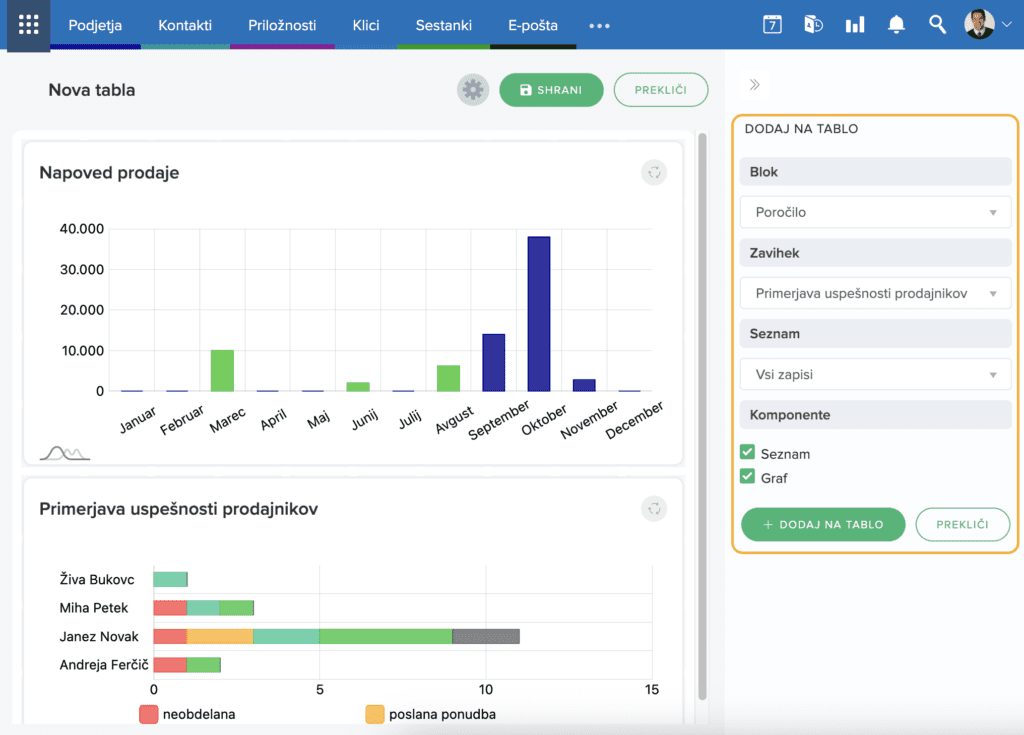Viewport: 1024px width, 735px height.
Task: Open board settings gear icon
Action: [x=473, y=90]
